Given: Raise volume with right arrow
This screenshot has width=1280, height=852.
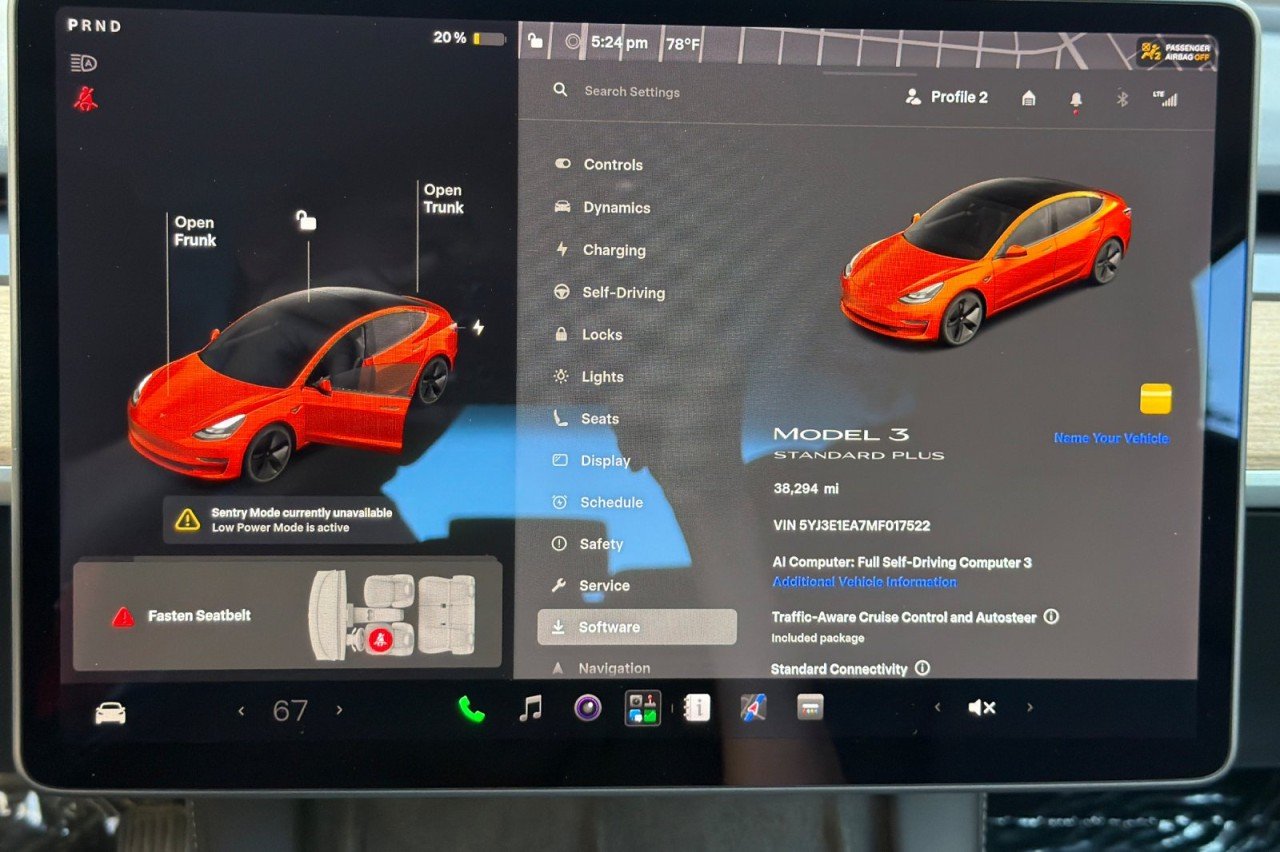Looking at the screenshot, I should (1030, 708).
